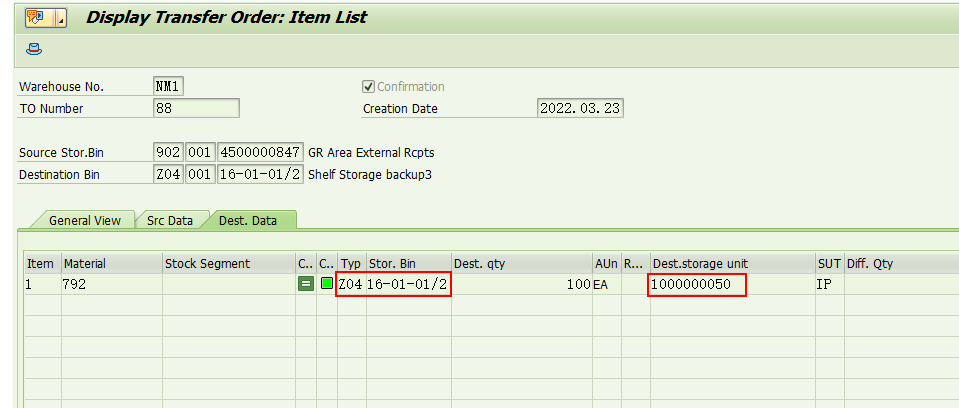Screen dimensions: 959x408
Task: Select the Dest. Data tab
Action: (x=250, y=220)
